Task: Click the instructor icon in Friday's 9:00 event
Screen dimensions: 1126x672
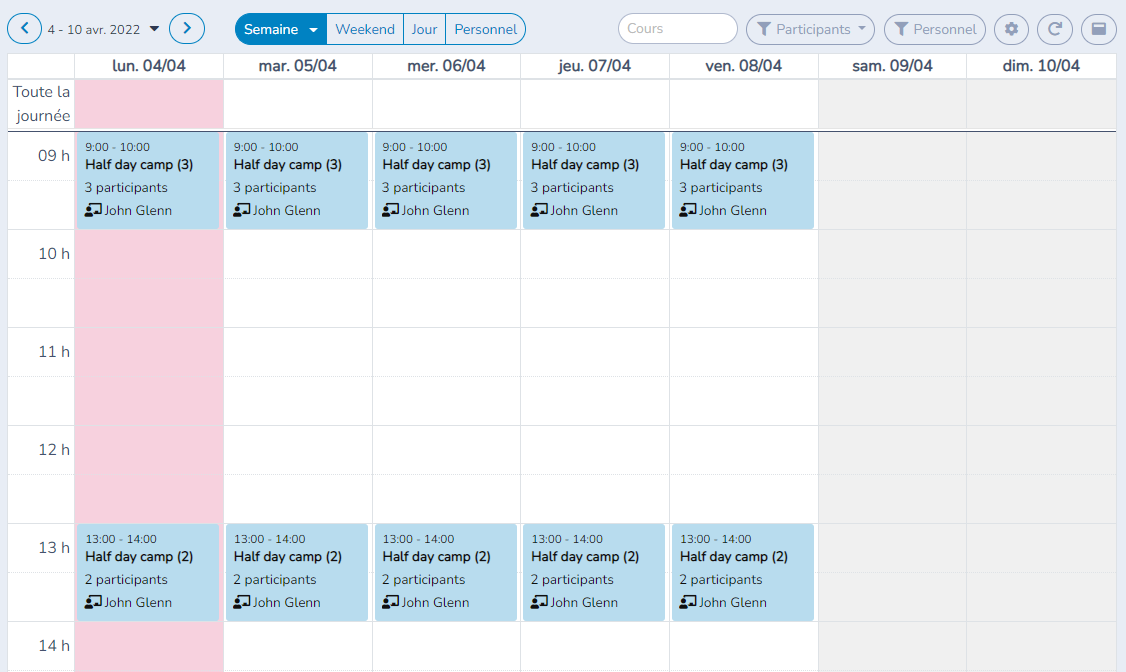Action: coord(688,210)
